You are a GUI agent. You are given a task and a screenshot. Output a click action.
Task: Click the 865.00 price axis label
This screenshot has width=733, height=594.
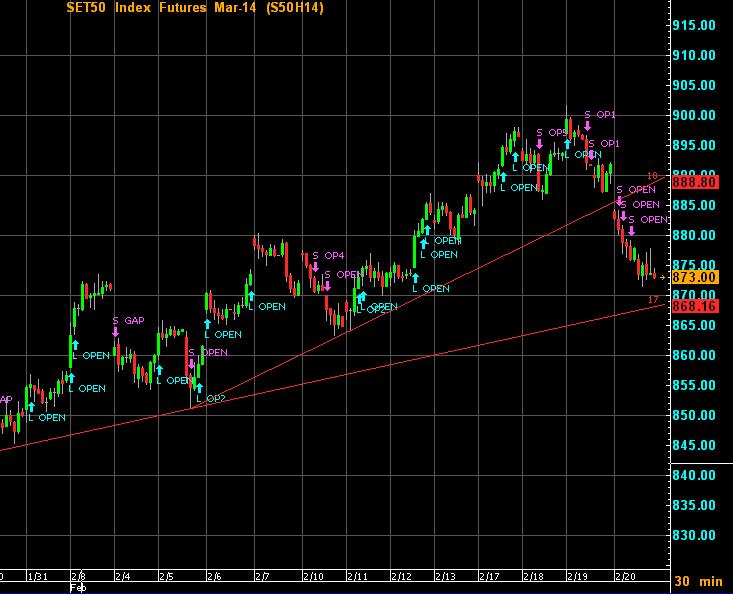(694, 325)
